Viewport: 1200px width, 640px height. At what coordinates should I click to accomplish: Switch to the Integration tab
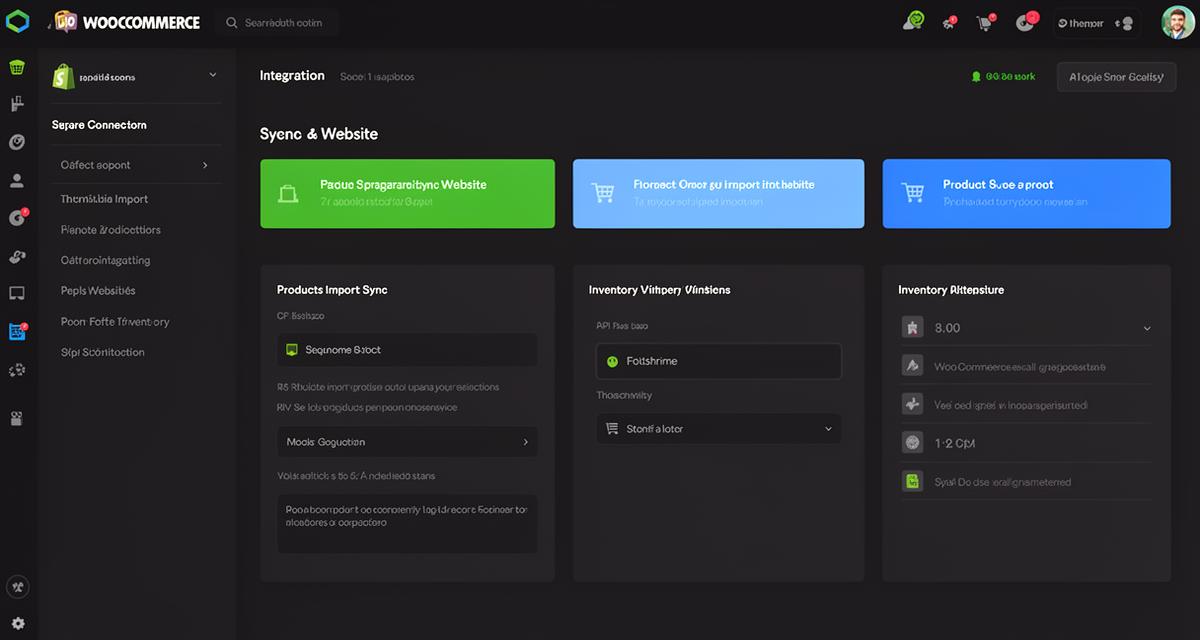coord(292,76)
